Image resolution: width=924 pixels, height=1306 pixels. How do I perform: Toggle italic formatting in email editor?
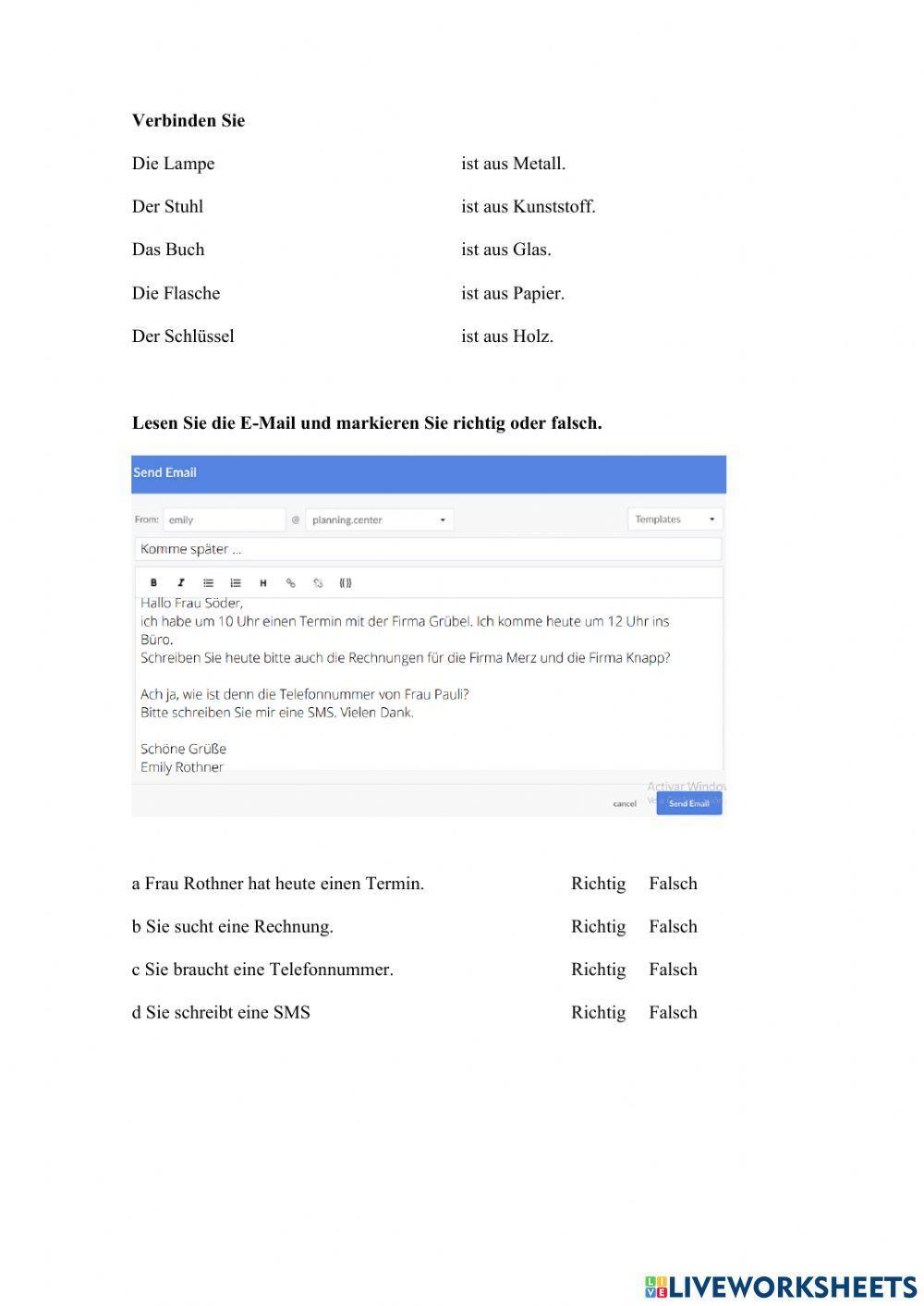tap(181, 583)
